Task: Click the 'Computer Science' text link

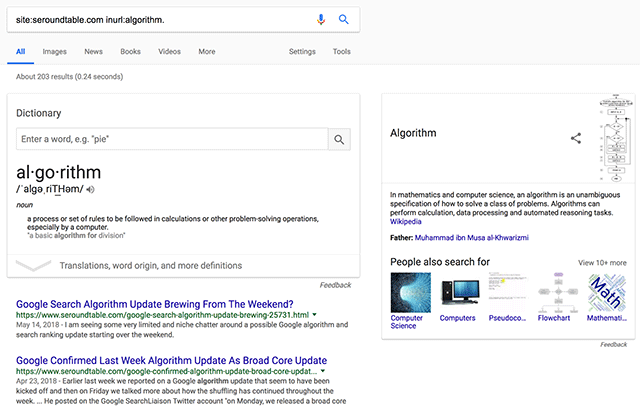Action: click(407, 322)
